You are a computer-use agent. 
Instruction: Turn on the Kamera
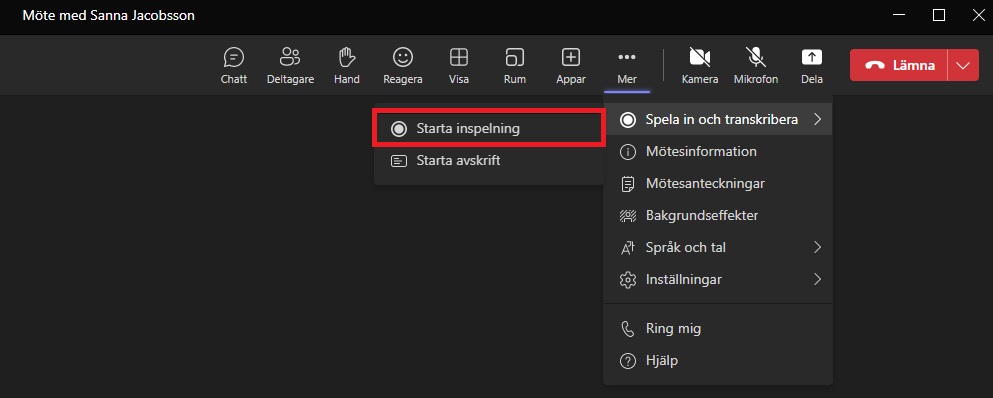click(x=700, y=66)
